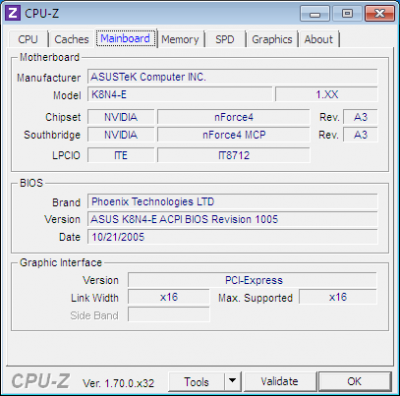400x396 pixels.
Task: Click the nForce4 MCP Southbridge field
Action: (x=234, y=135)
